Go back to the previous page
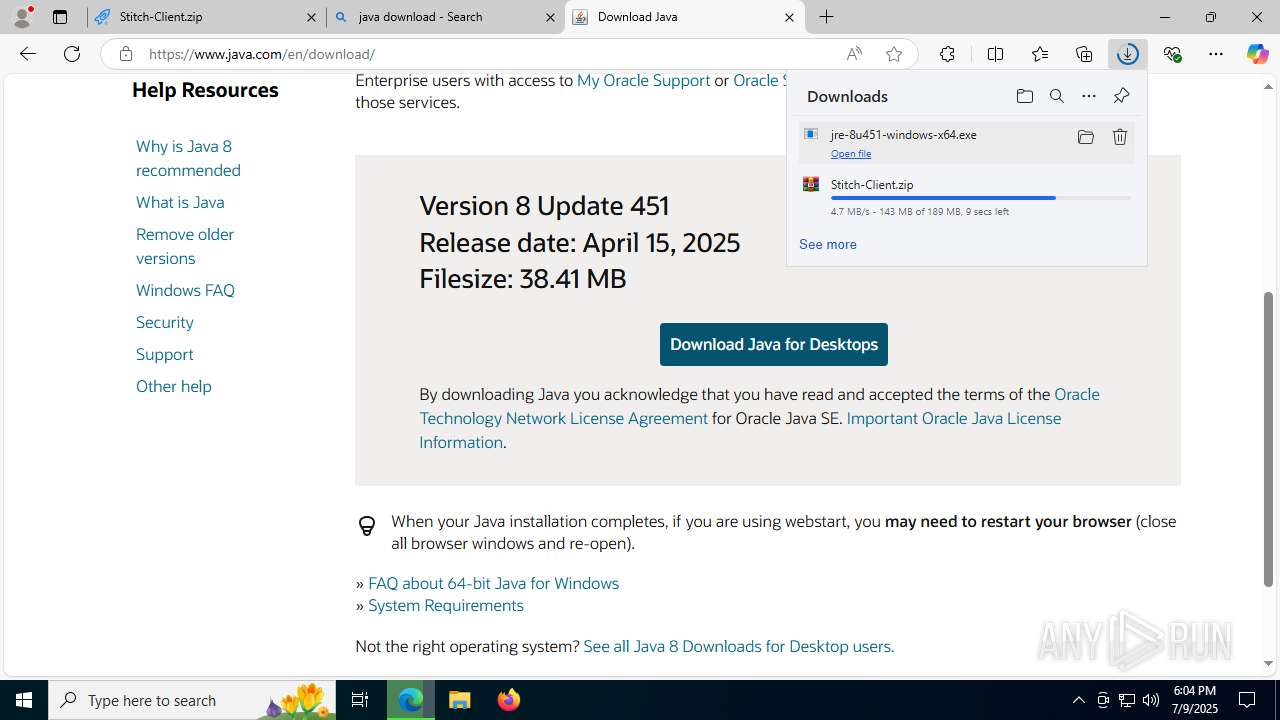 click(28, 54)
